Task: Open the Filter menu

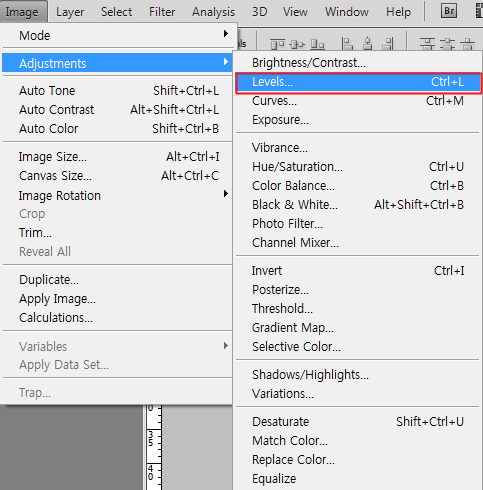Action: (162, 12)
